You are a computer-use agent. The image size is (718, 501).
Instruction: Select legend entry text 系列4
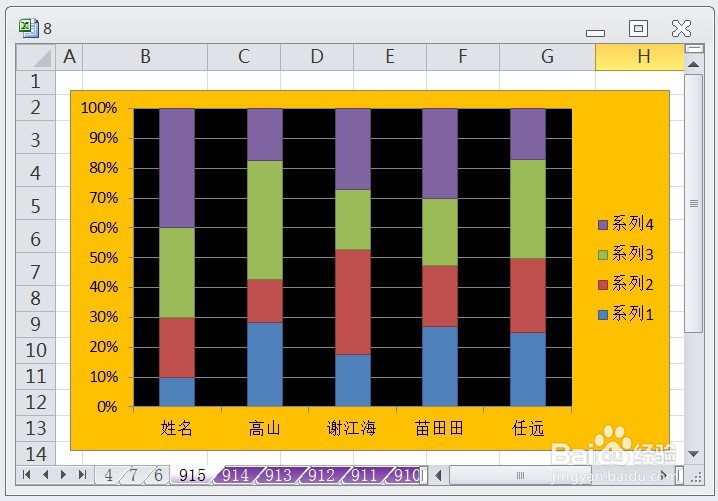pyautogui.click(x=633, y=224)
